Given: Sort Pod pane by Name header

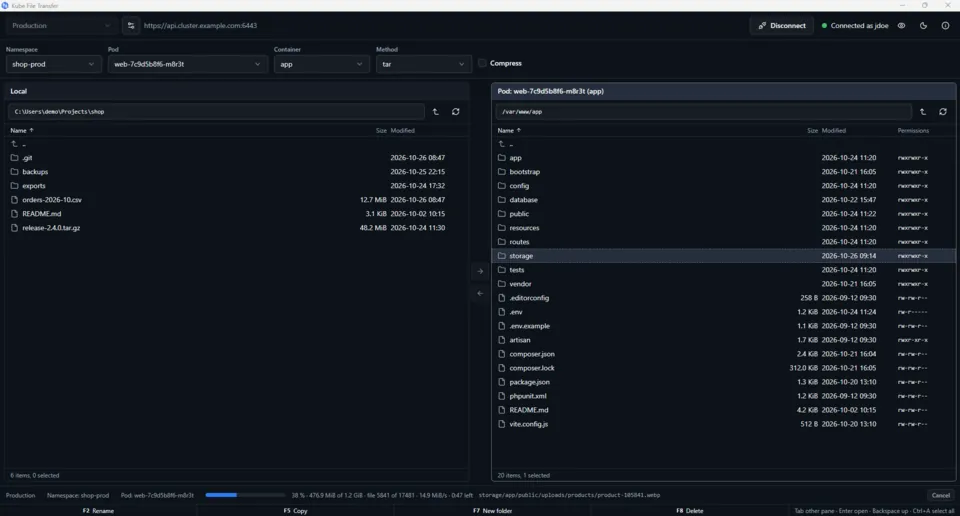Looking at the screenshot, I should [509, 130].
